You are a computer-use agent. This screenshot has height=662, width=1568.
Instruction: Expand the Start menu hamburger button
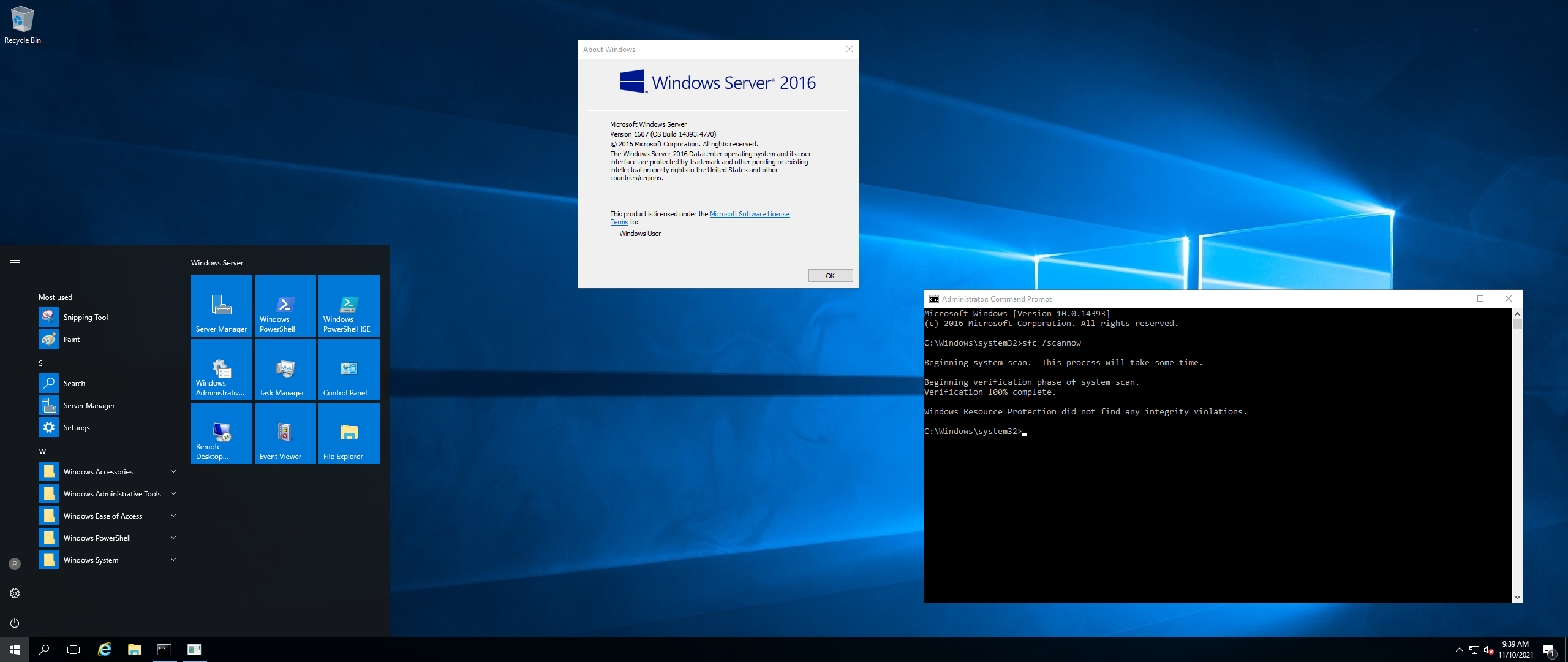click(x=15, y=262)
